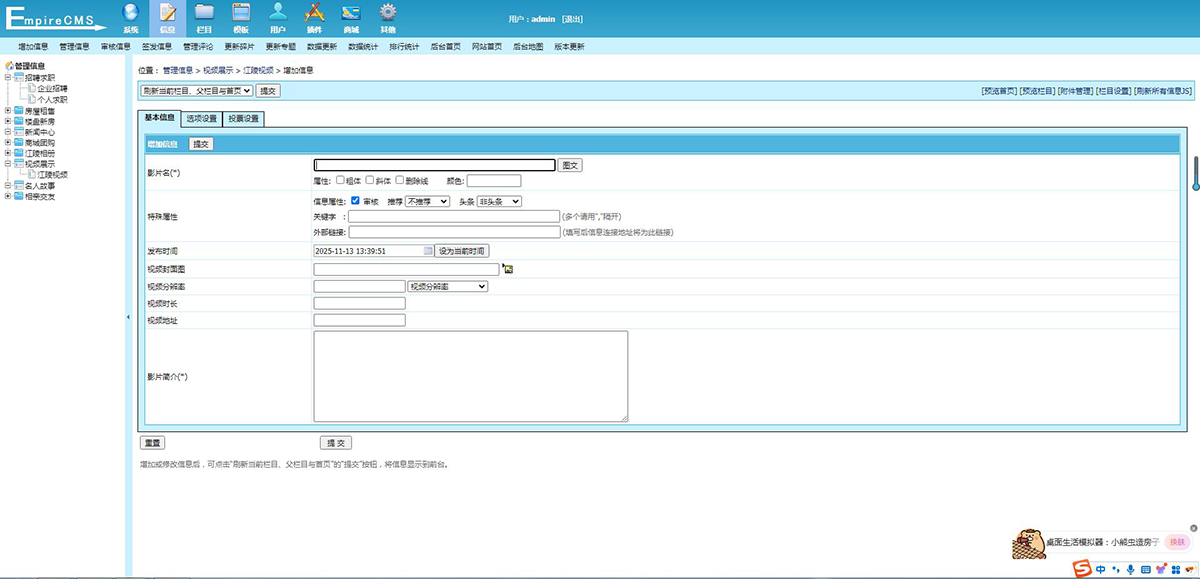Open the 模板 template icon
Viewport: 1200px width, 579px height.
coord(241,13)
